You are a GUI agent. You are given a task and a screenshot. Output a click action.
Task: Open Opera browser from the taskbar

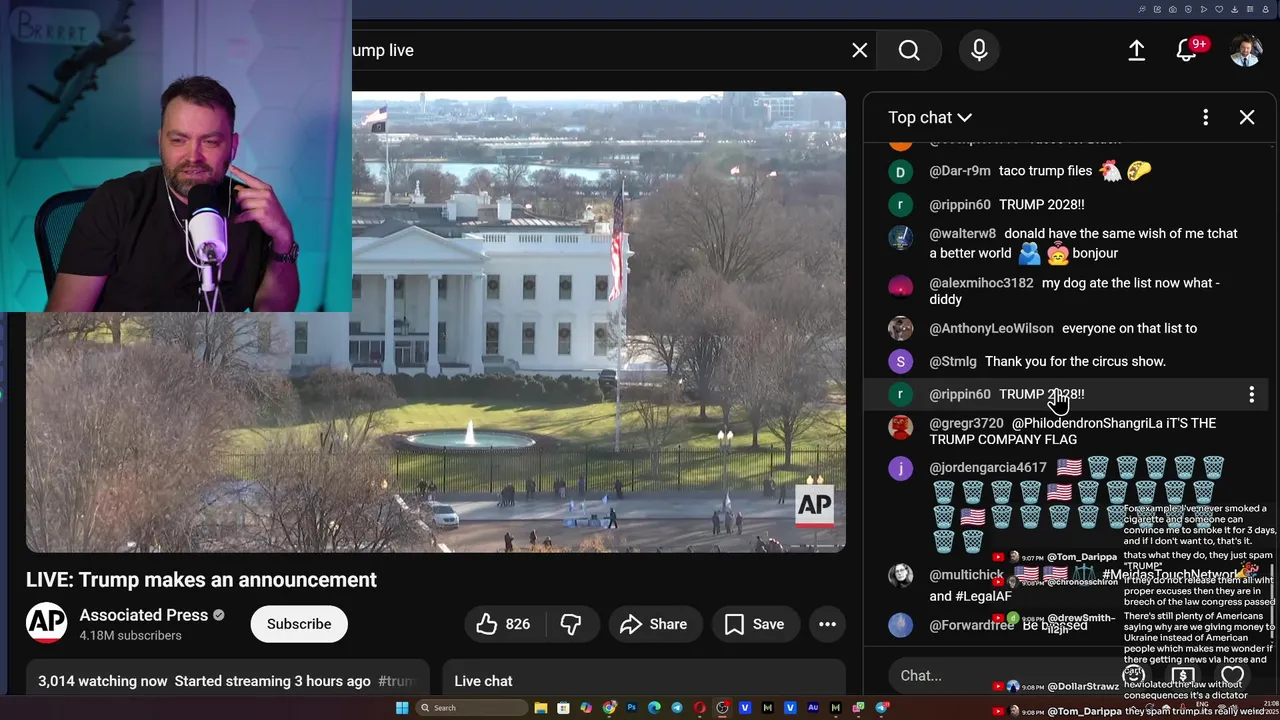700,708
